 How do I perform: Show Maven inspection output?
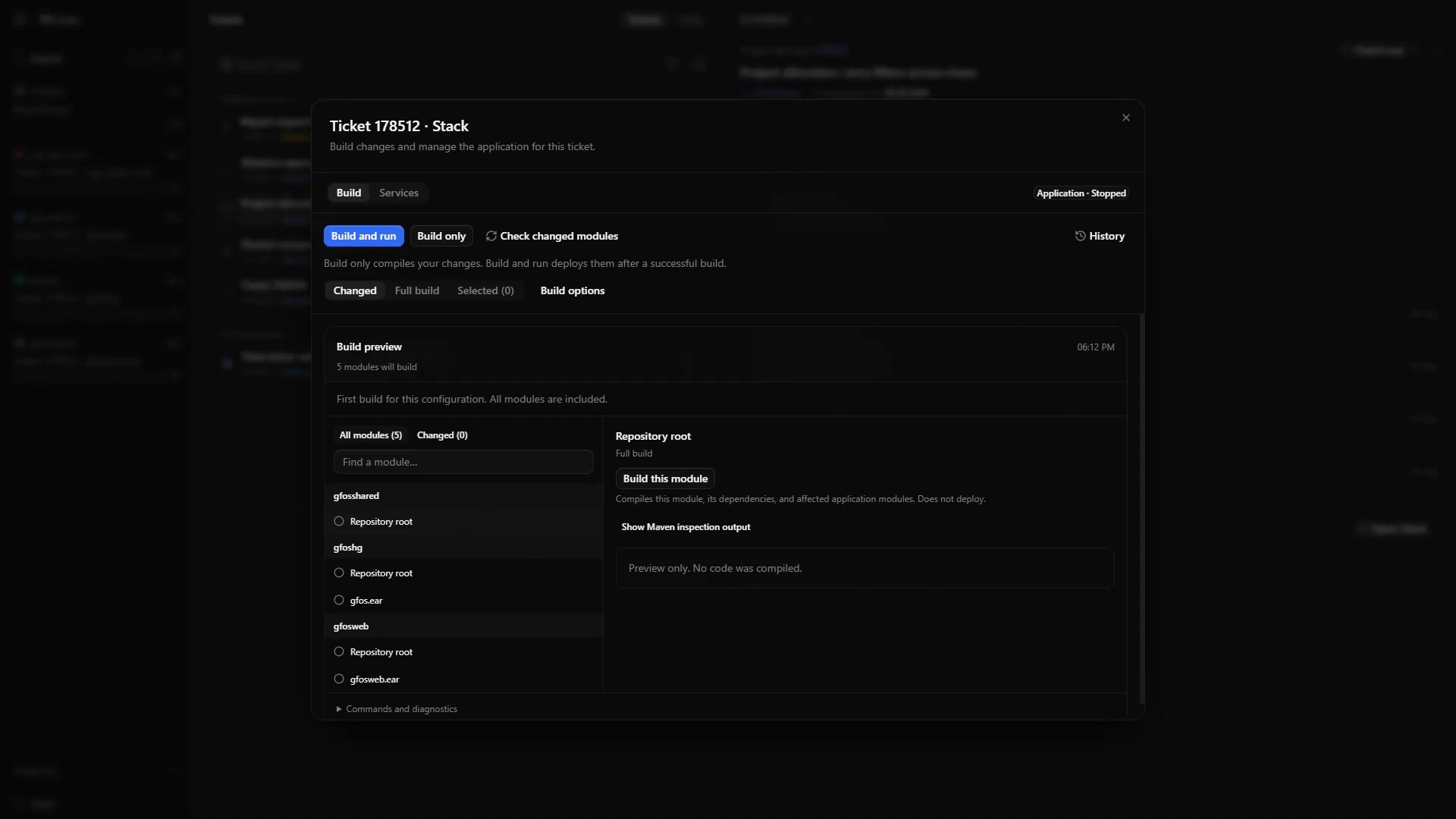click(686, 527)
